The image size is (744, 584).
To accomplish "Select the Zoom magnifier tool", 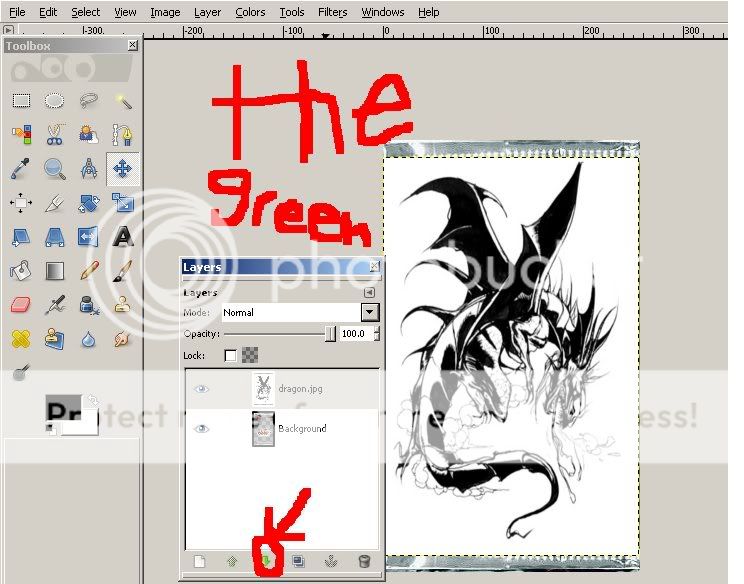I will 55,168.
